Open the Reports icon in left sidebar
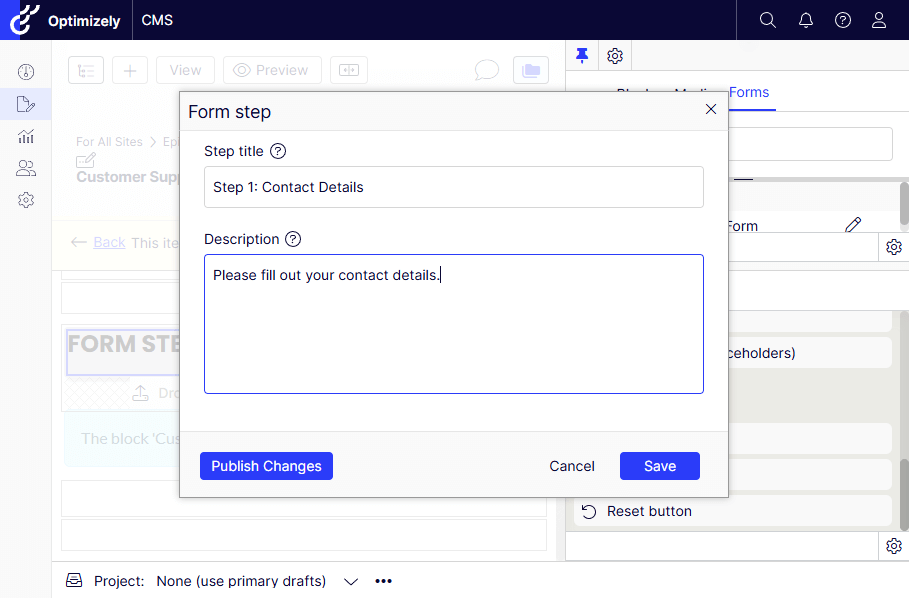 coord(26,136)
